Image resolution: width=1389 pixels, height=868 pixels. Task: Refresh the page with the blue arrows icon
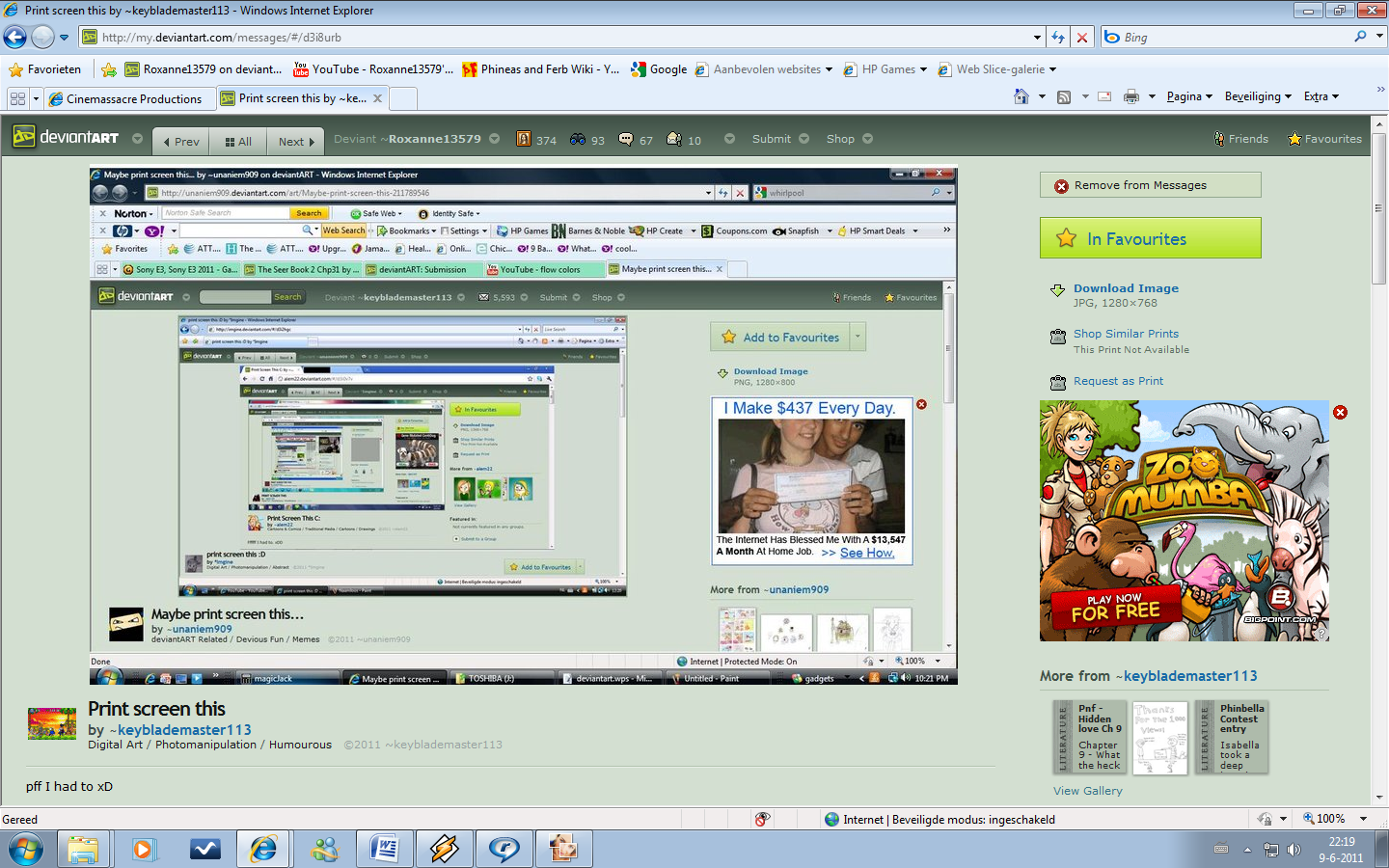pos(1058,38)
